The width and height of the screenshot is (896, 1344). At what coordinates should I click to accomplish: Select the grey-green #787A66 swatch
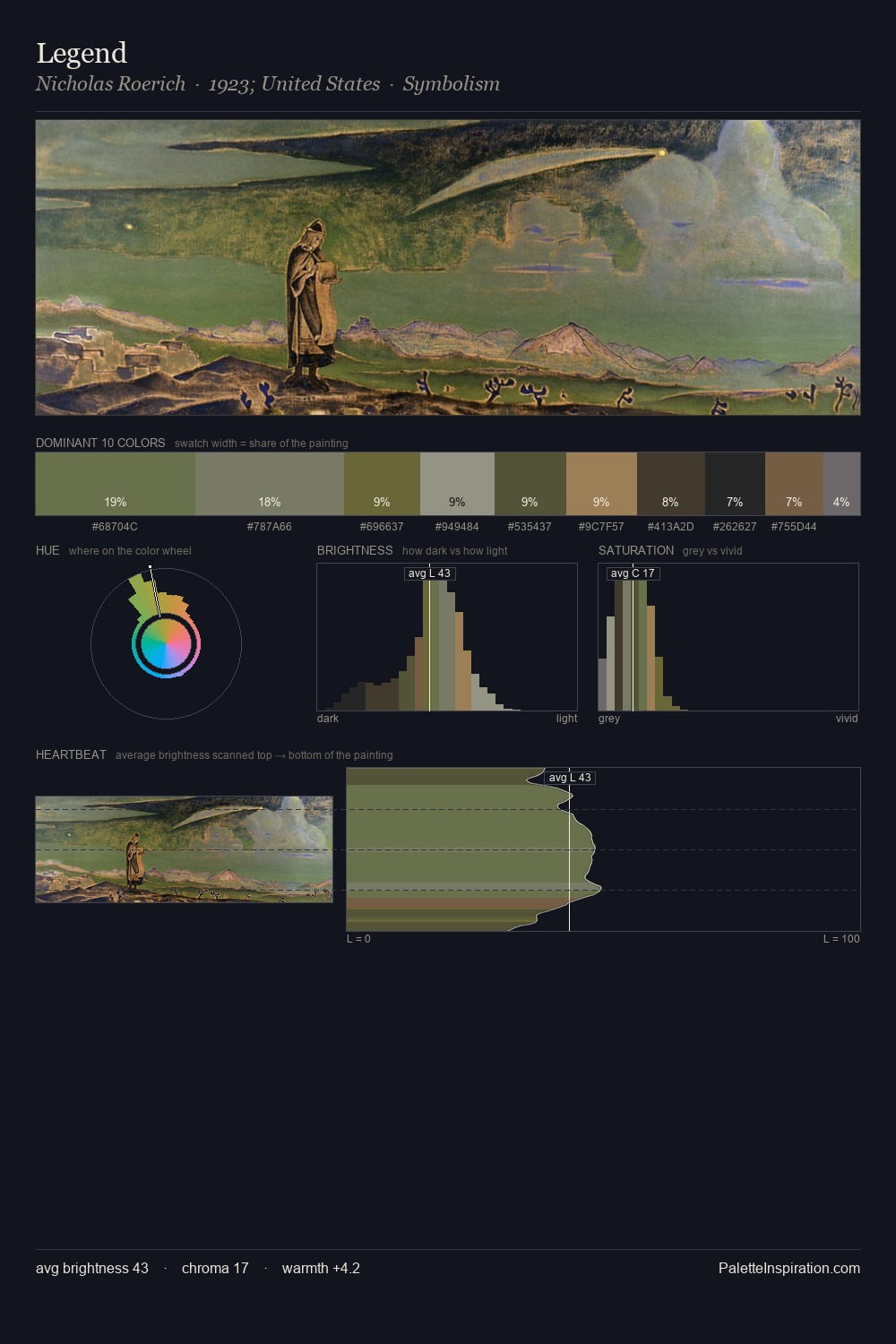[270, 484]
